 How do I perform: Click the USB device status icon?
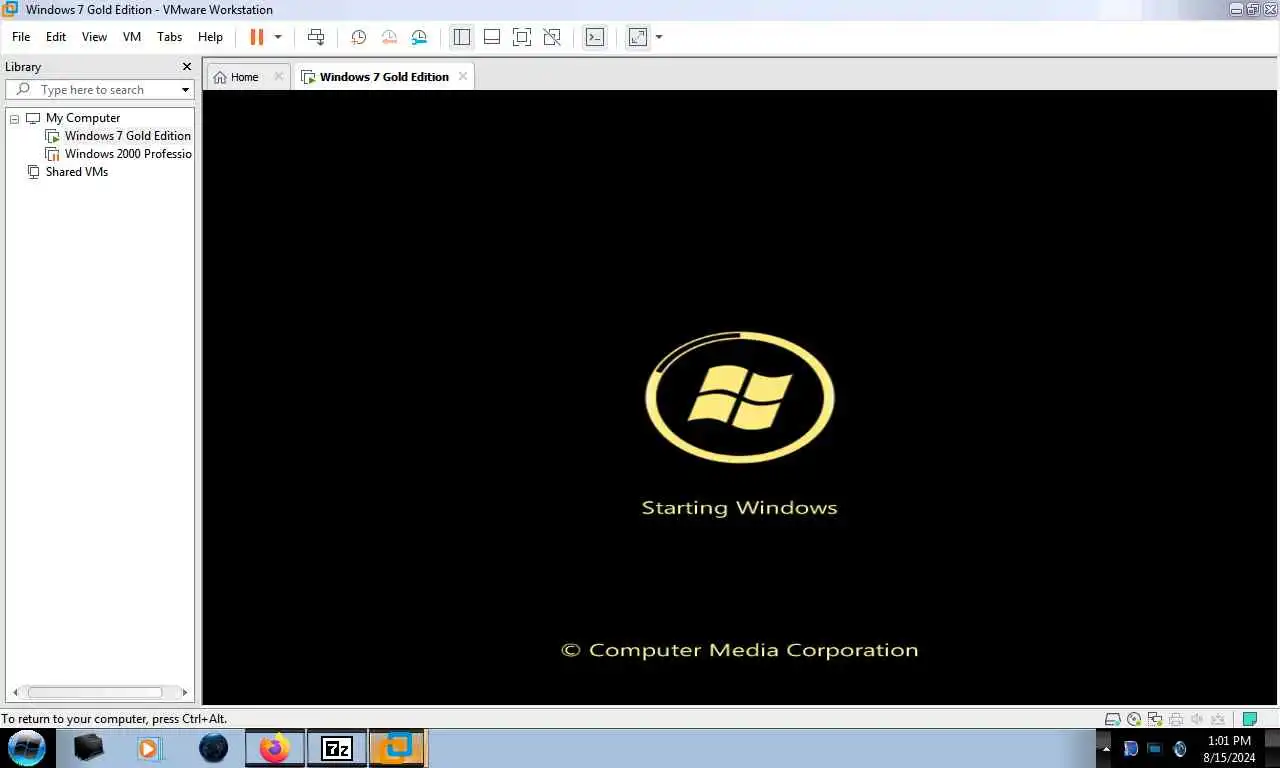pyautogui.click(x=1218, y=719)
